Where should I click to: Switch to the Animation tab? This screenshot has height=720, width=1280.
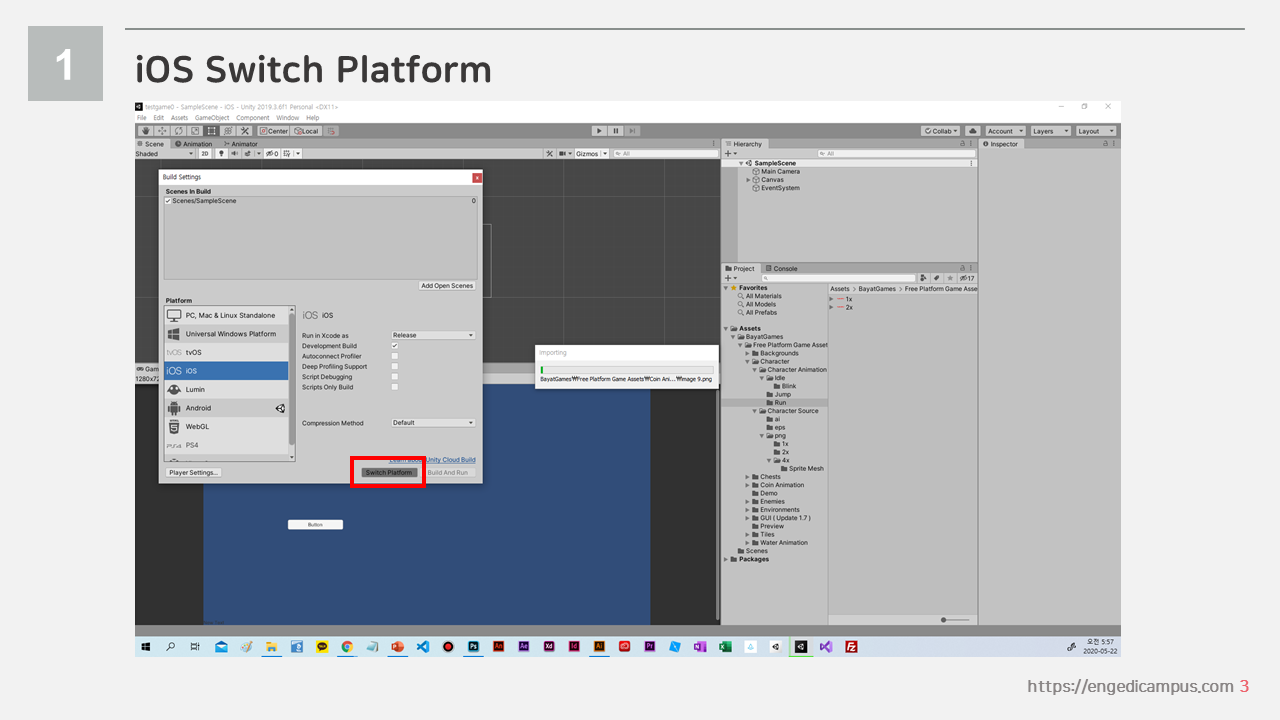point(194,144)
